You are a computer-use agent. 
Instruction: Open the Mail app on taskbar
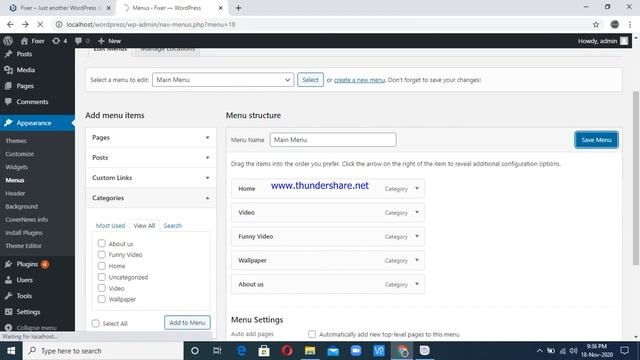pyautogui.click(x=333, y=351)
